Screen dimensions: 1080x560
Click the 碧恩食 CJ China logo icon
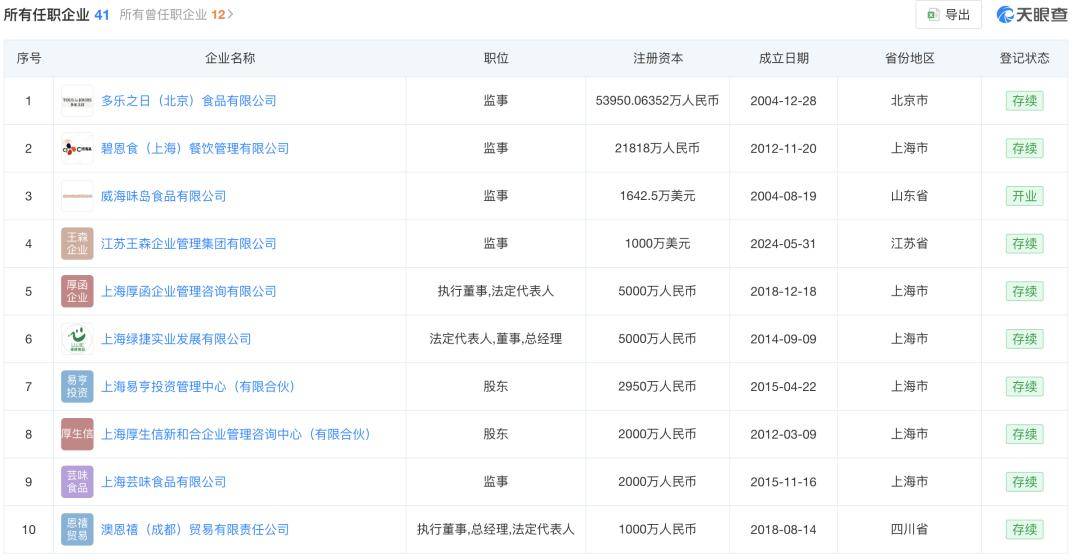coord(77,149)
